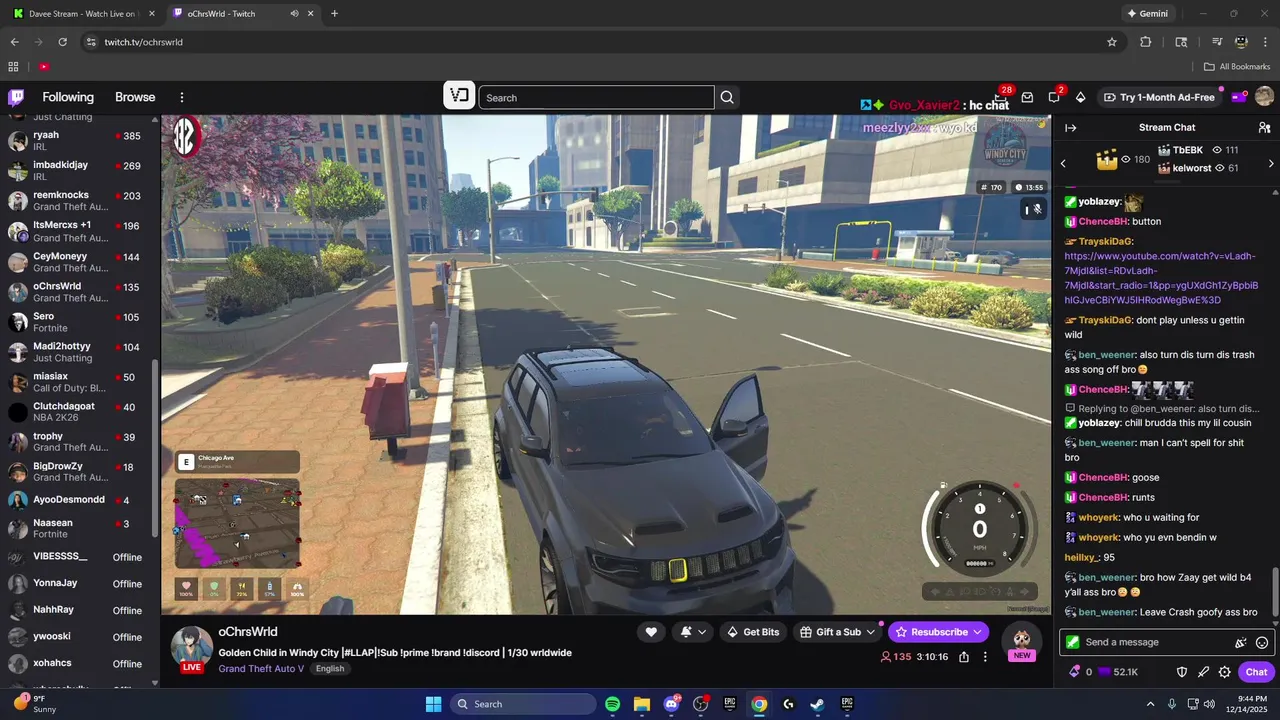This screenshot has height=720, width=1280.
Task: Expand the Gift a Sub dropdown
Action: click(870, 632)
